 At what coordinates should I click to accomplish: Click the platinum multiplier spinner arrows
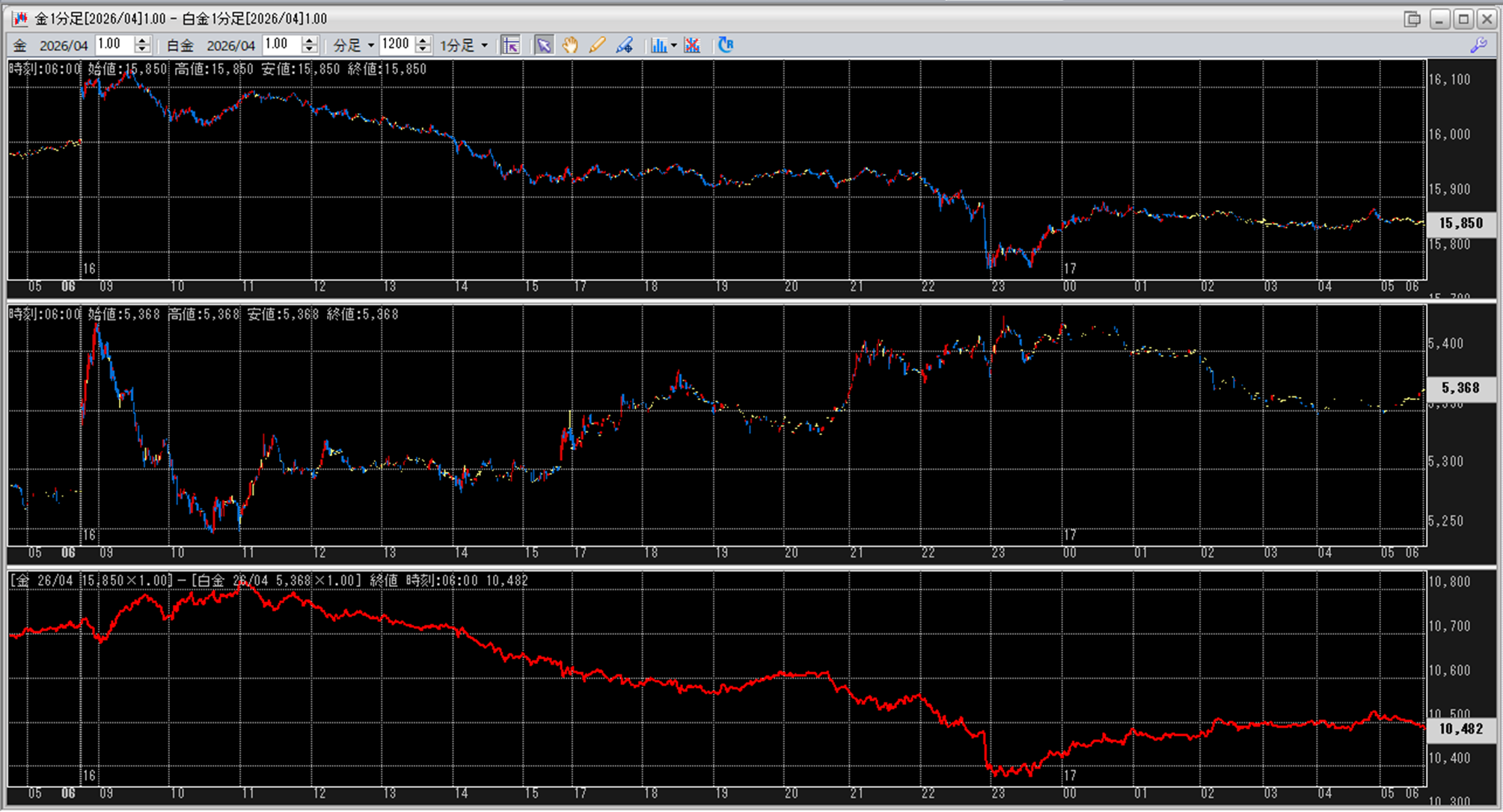pyautogui.click(x=310, y=45)
